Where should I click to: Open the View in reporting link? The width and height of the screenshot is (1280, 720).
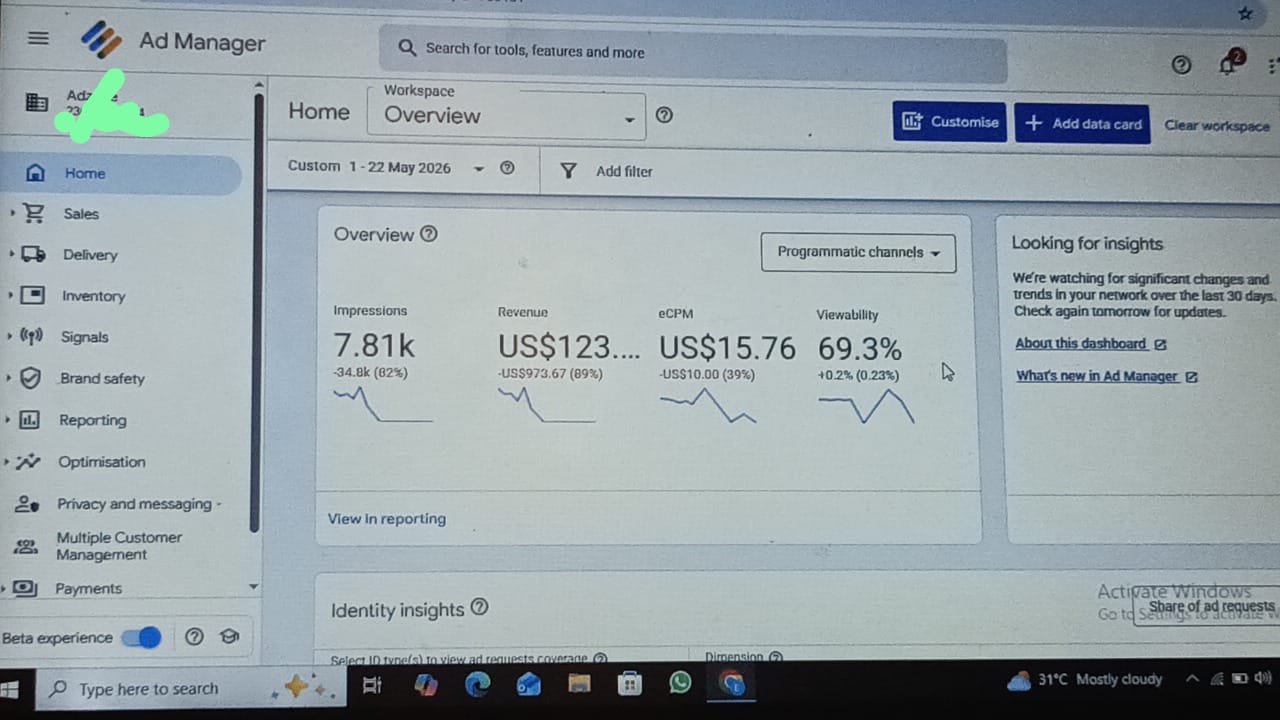pyautogui.click(x=387, y=518)
